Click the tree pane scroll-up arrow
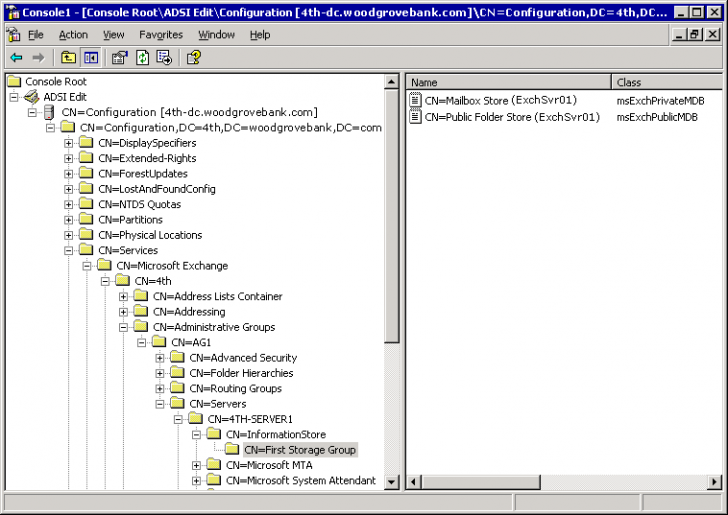Image resolution: width=728 pixels, height=515 pixels. 391,82
